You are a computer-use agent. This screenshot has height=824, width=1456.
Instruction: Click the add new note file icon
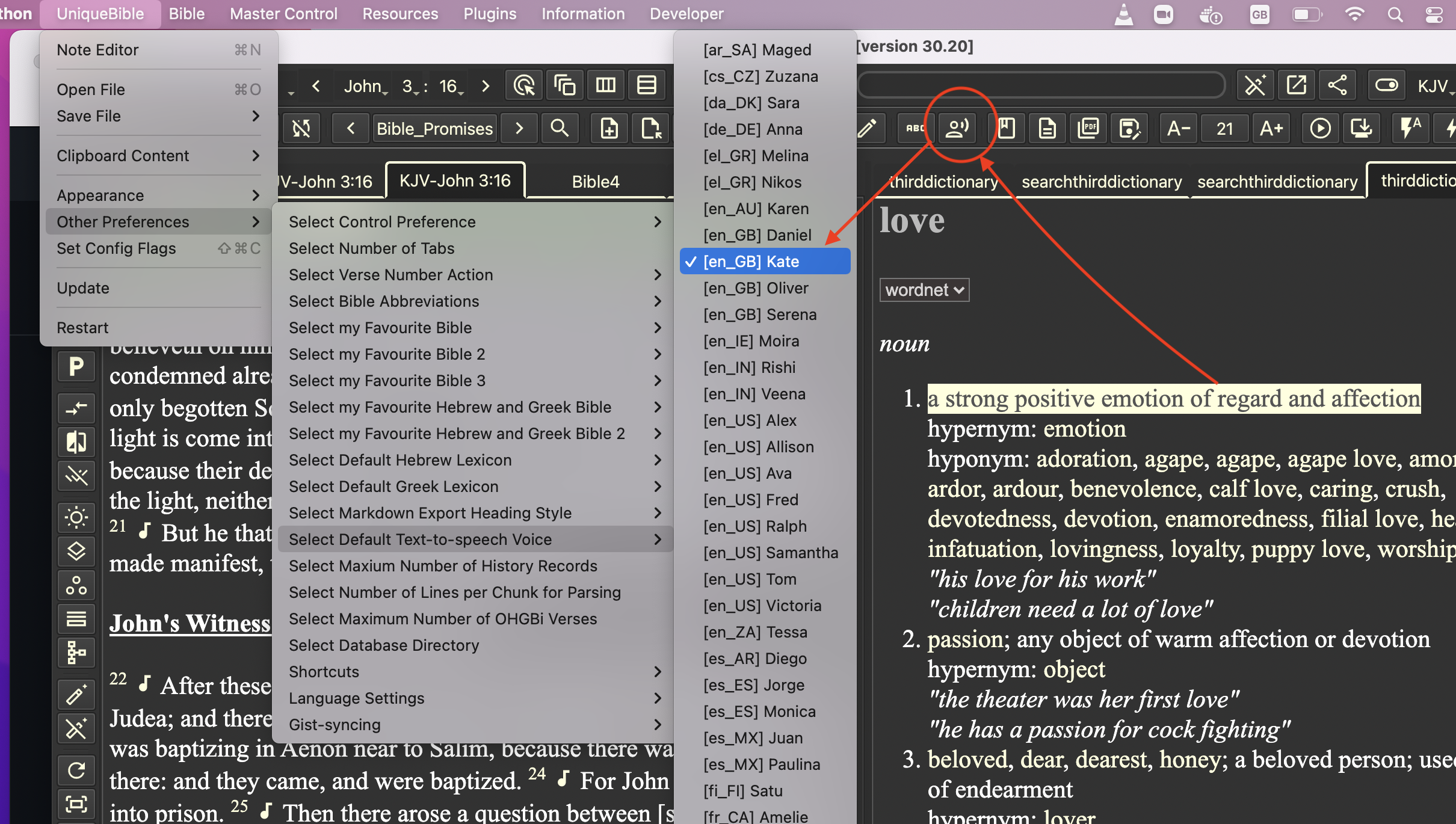pos(609,128)
